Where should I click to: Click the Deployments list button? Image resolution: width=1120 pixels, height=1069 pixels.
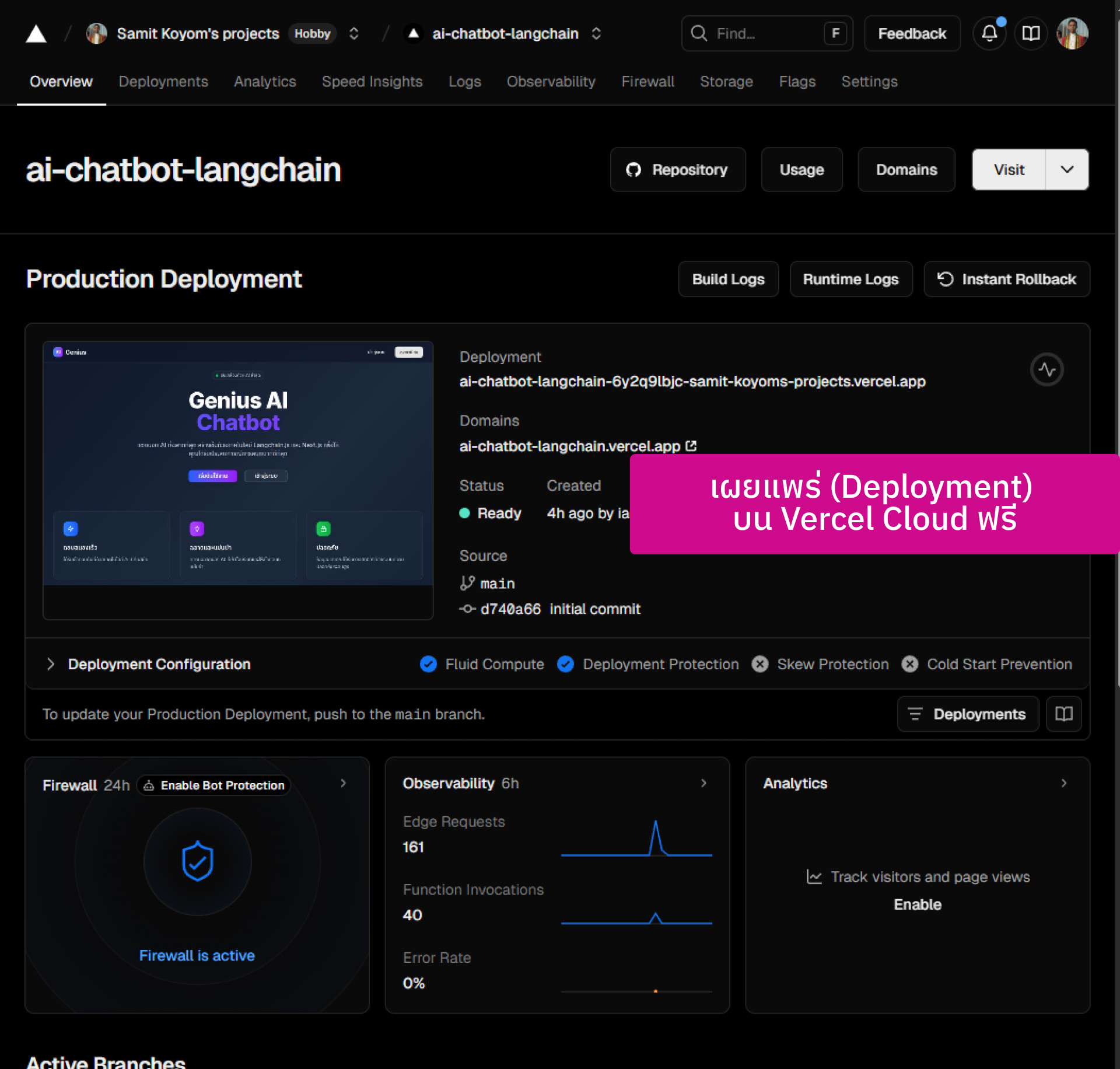(968, 714)
